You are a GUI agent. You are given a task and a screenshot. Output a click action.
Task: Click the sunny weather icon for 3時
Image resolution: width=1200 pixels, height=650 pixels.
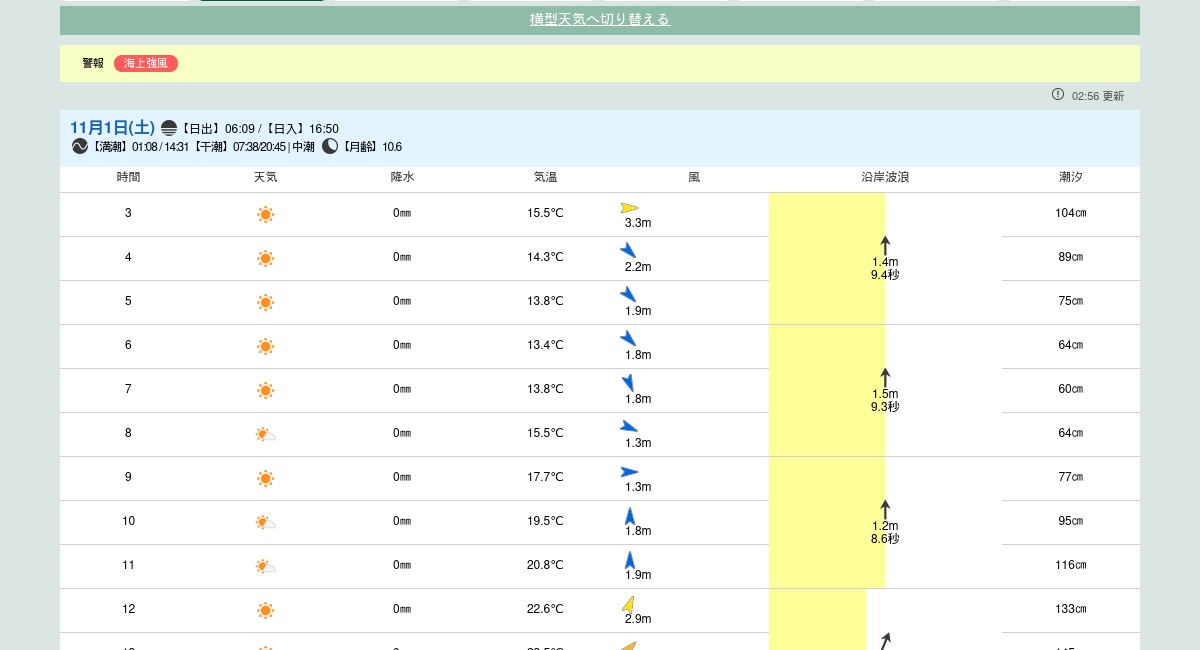[265, 214]
